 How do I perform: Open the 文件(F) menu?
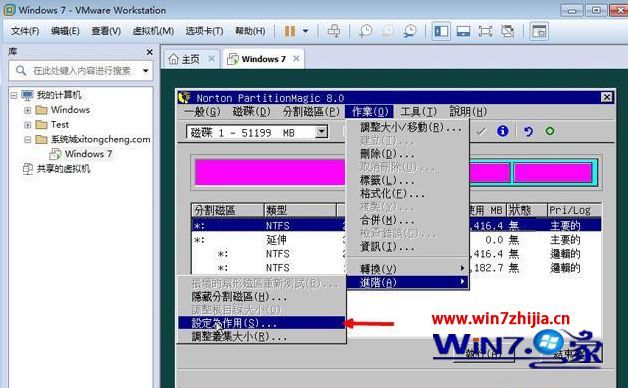point(25,31)
